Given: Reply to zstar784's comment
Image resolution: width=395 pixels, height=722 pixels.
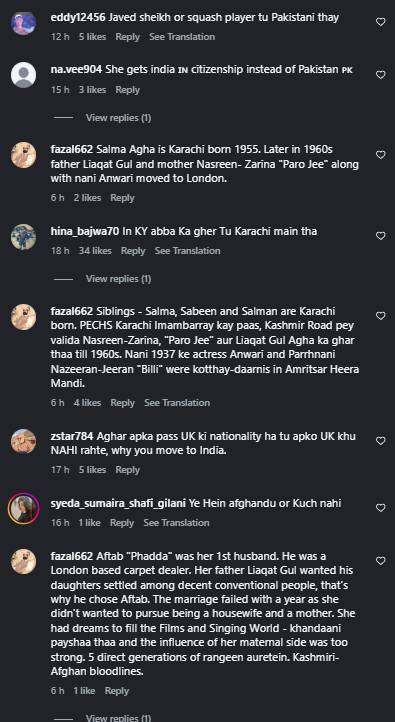Looking at the screenshot, I should (128, 470).
